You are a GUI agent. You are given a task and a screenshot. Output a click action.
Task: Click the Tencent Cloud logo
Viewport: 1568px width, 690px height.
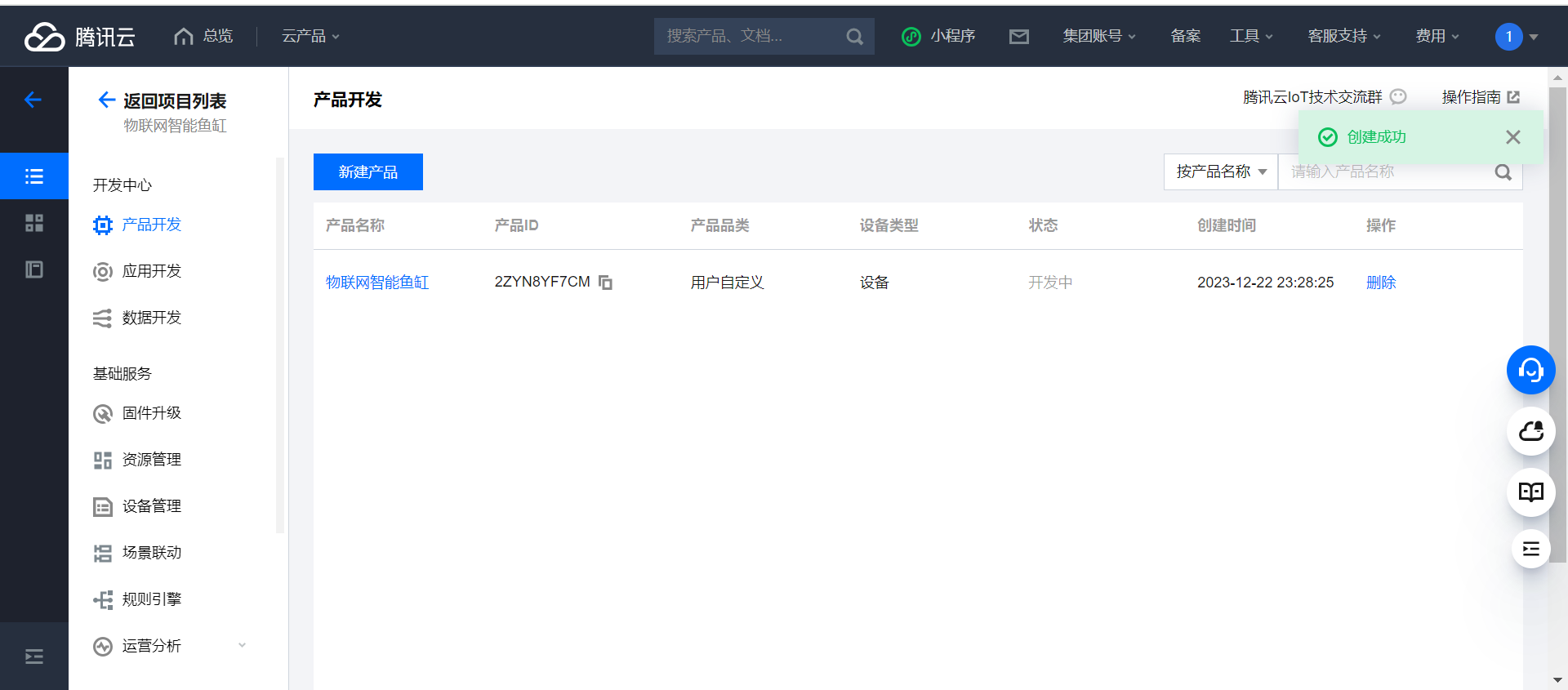(x=79, y=37)
